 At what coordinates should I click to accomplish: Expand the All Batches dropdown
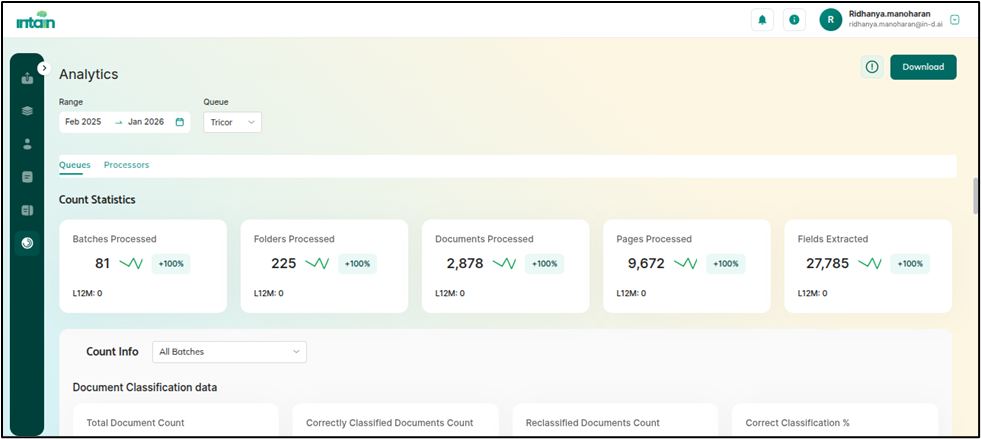pyautogui.click(x=229, y=352)
